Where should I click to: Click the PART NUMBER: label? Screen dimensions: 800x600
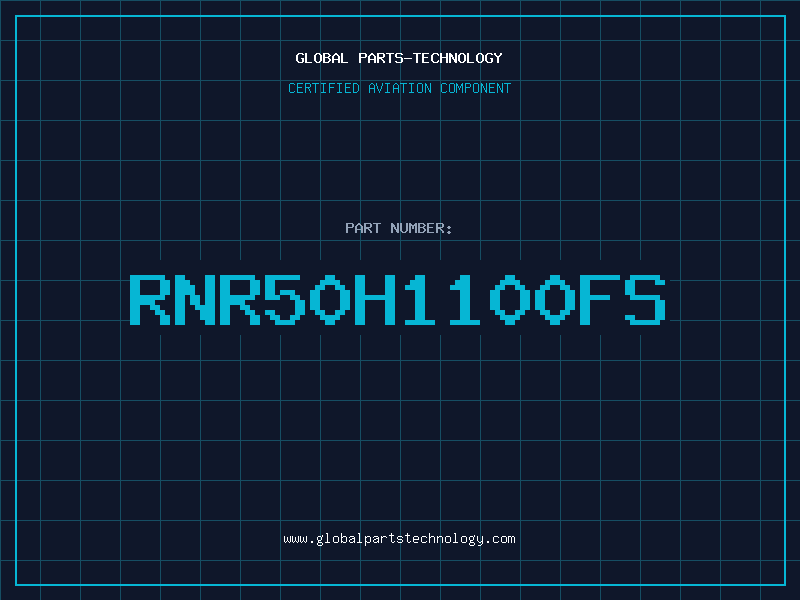[x=399, y=228]
